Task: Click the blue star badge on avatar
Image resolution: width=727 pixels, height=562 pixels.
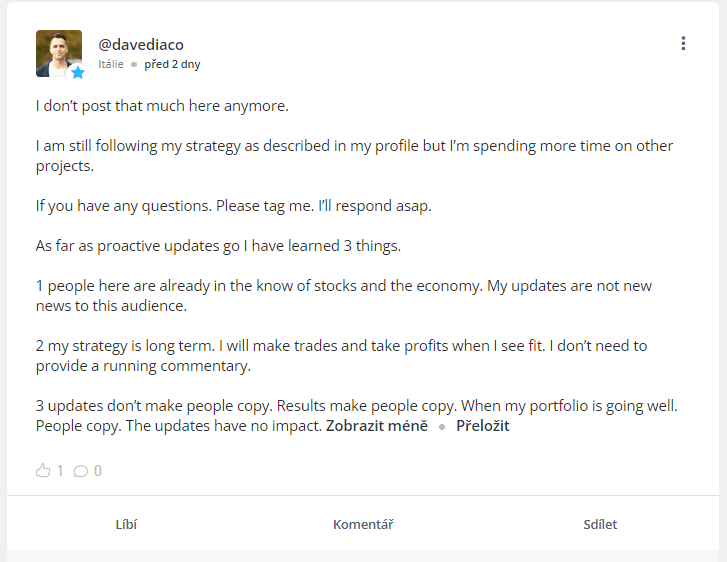Action: (78, 72)
